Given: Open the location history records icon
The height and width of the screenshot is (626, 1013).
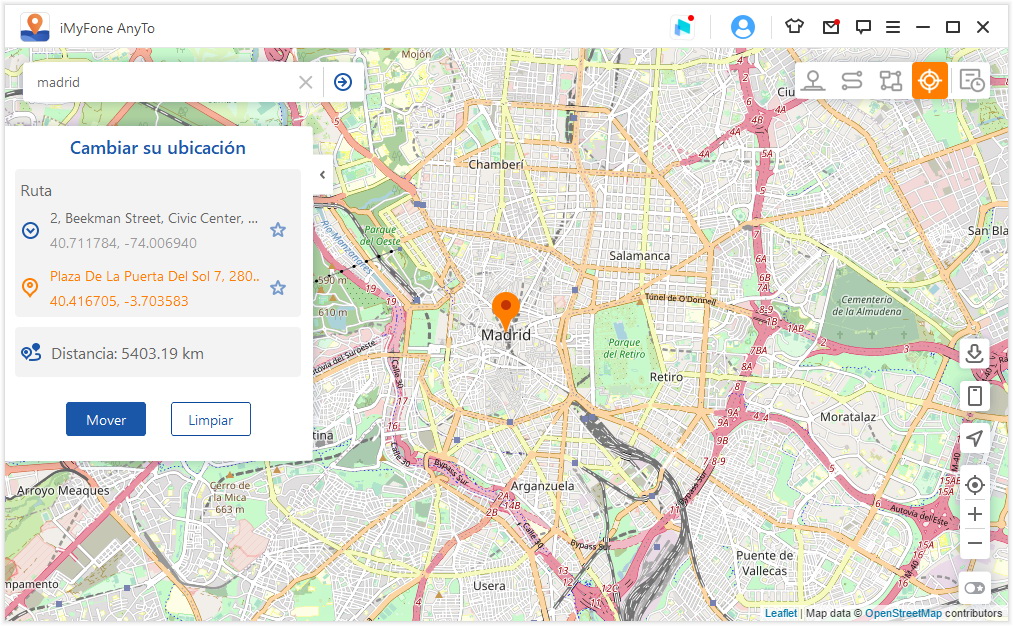Looking at the screenshot, I should (970, 81).
